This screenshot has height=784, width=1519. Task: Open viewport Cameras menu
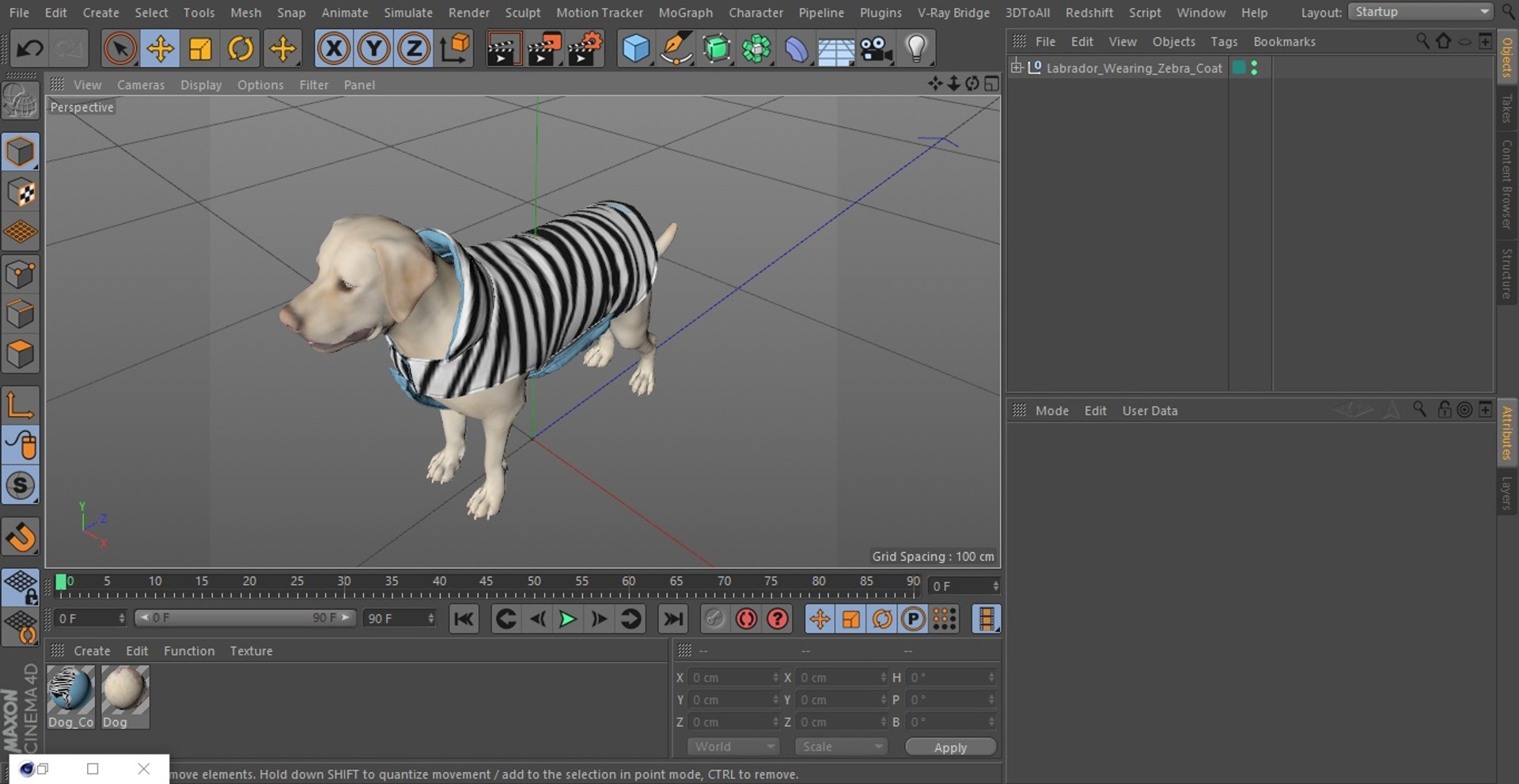click(x=141, y=85)
